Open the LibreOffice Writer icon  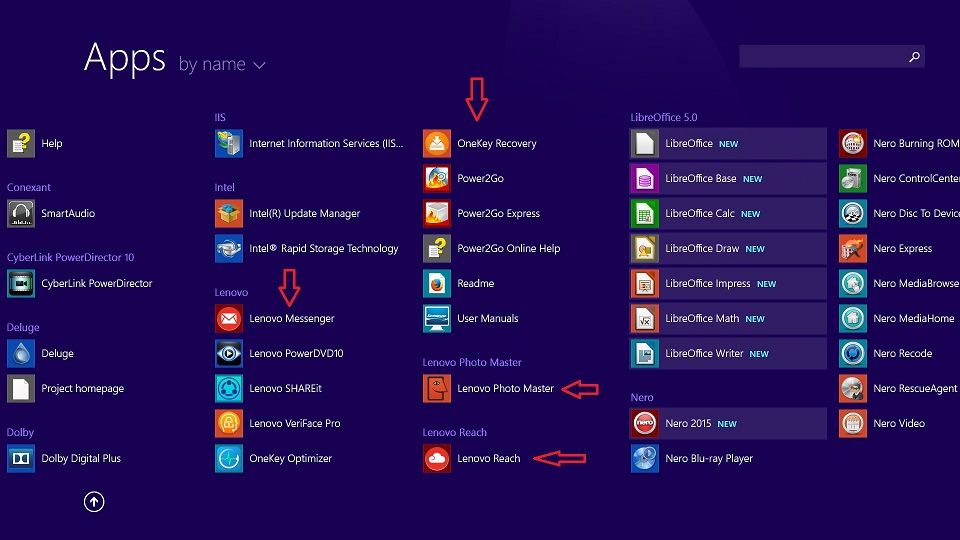[645, 354]
